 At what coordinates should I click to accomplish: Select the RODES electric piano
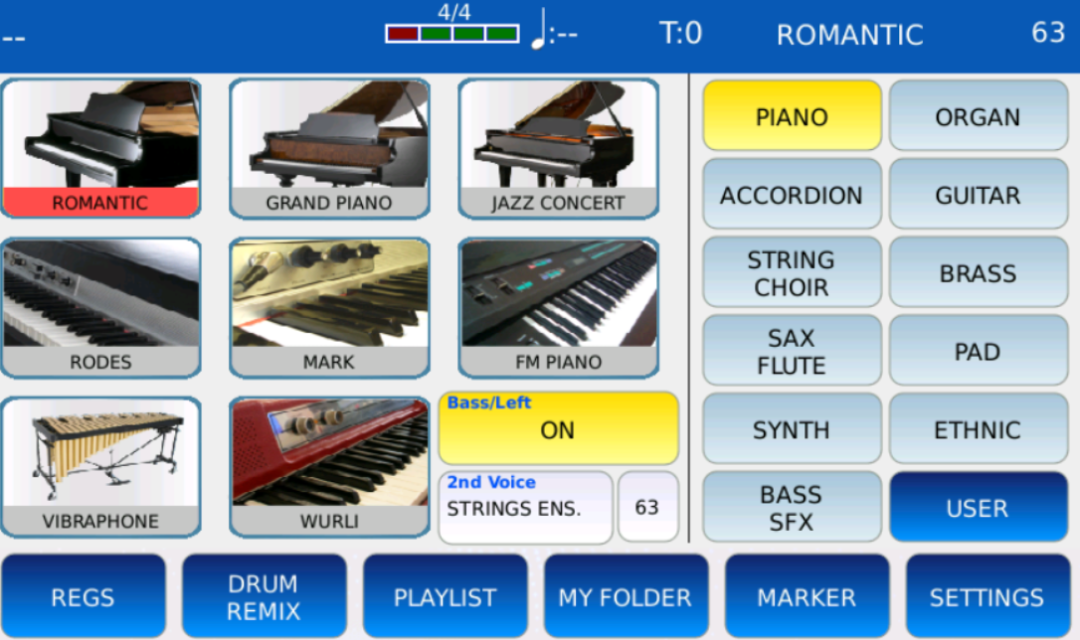click(x=101, y=307)
